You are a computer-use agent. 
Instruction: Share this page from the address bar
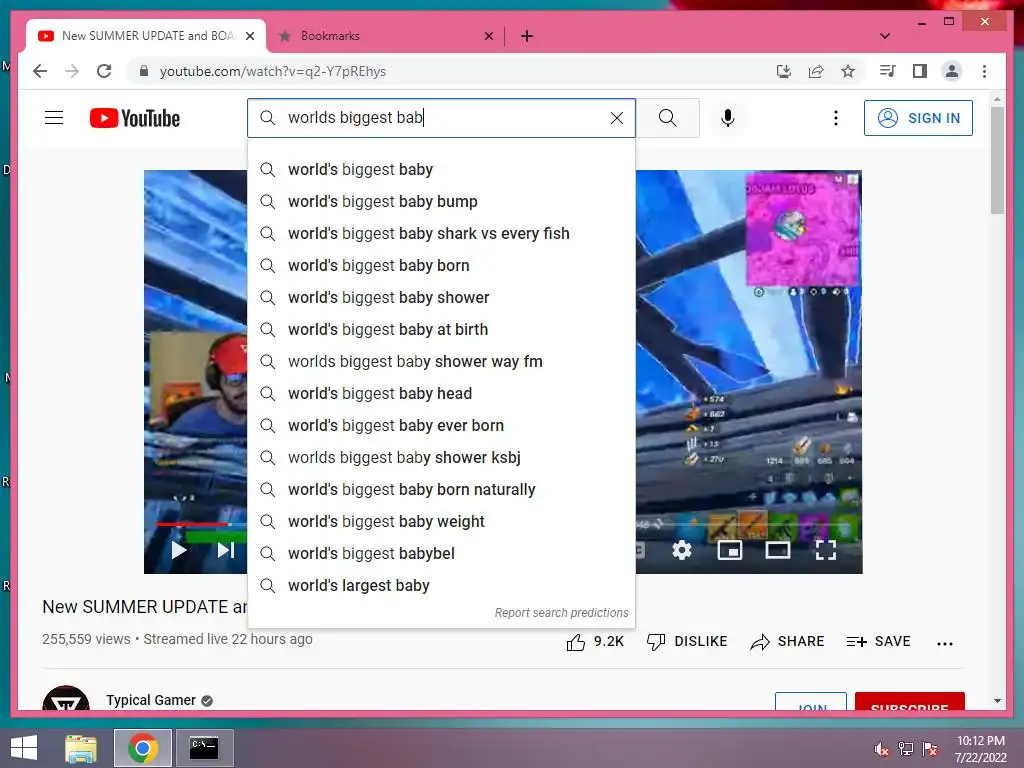816,71
